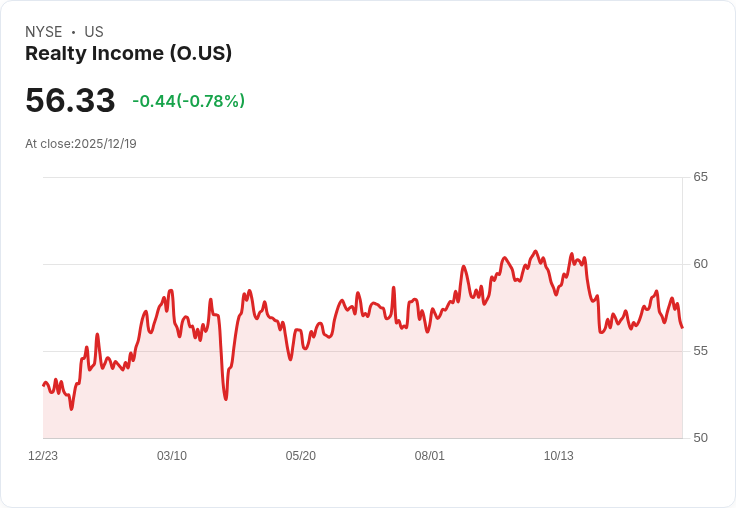Click the 10/13 date axis label
736x508 pixels.
(x=559, y=456)
